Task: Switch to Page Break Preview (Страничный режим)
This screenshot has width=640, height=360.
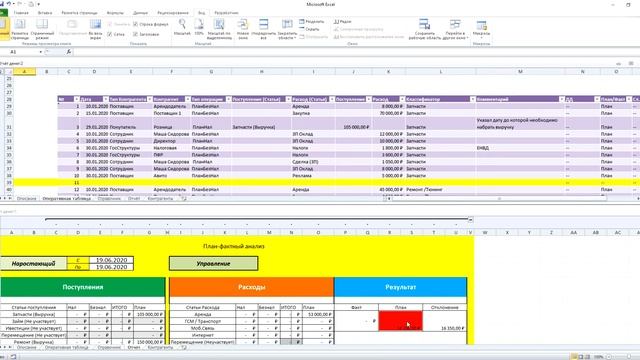Action: (x=42, y=29)
